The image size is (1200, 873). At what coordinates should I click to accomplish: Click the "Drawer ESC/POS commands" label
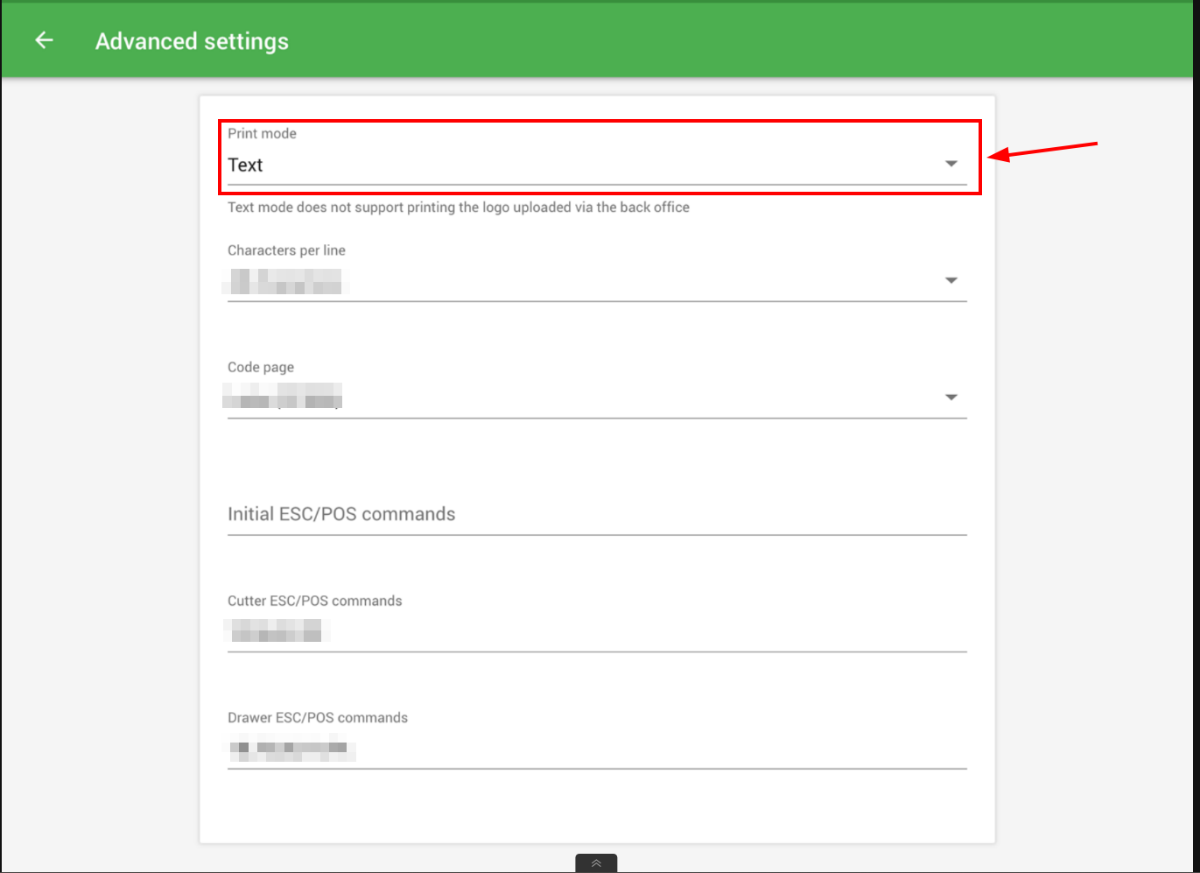[x=317, y=717]
